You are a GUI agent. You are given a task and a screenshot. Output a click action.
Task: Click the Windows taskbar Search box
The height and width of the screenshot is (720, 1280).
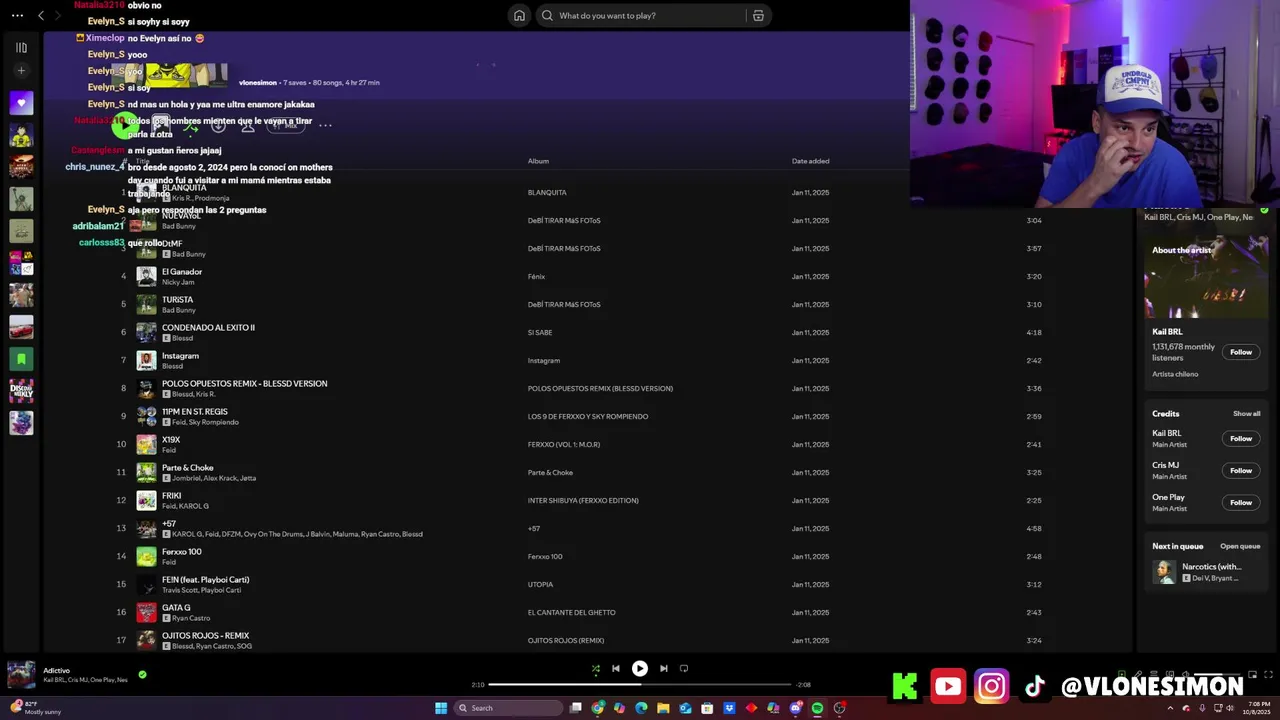509,708
